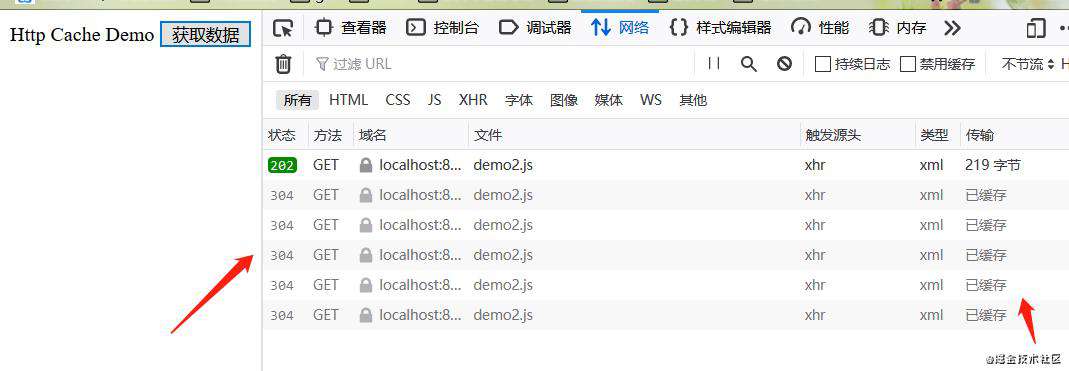Sort by 域名 domain column header
Screen dimensions: 1069x371
click(411, 135)
